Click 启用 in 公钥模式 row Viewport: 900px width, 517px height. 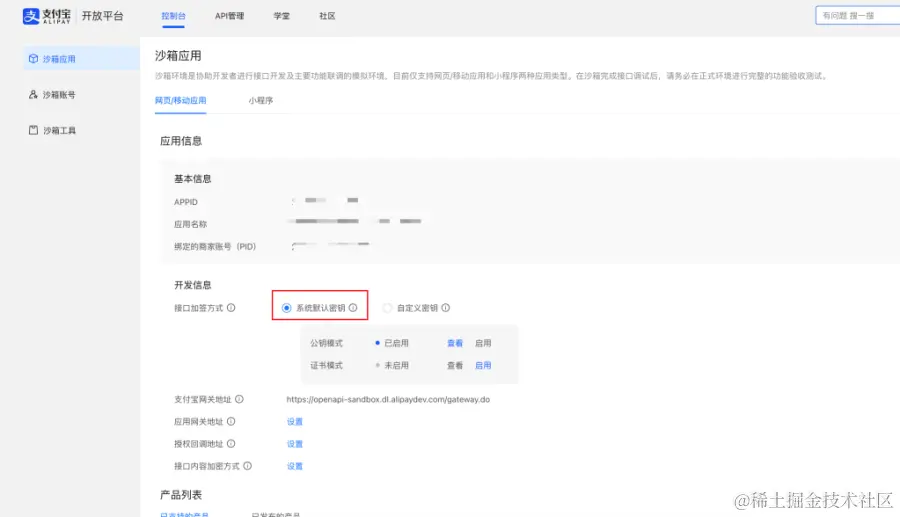(x=483, y=343)
